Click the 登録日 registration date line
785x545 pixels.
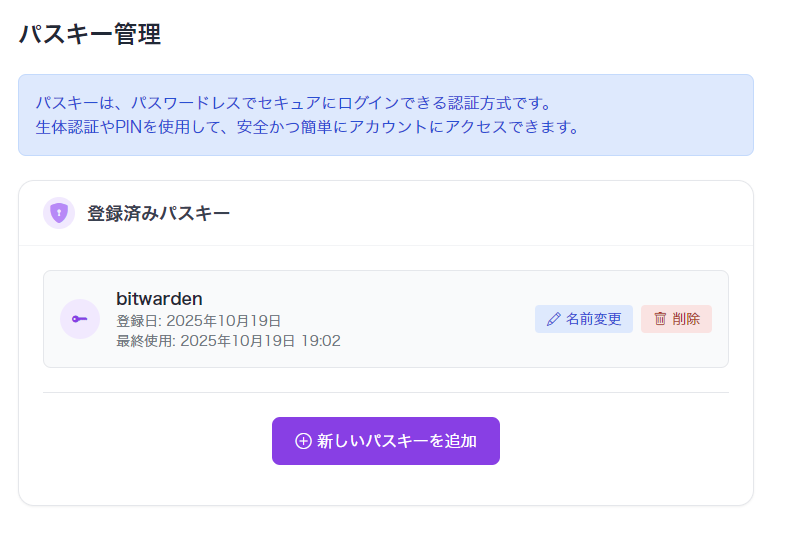tap(198, 321)
